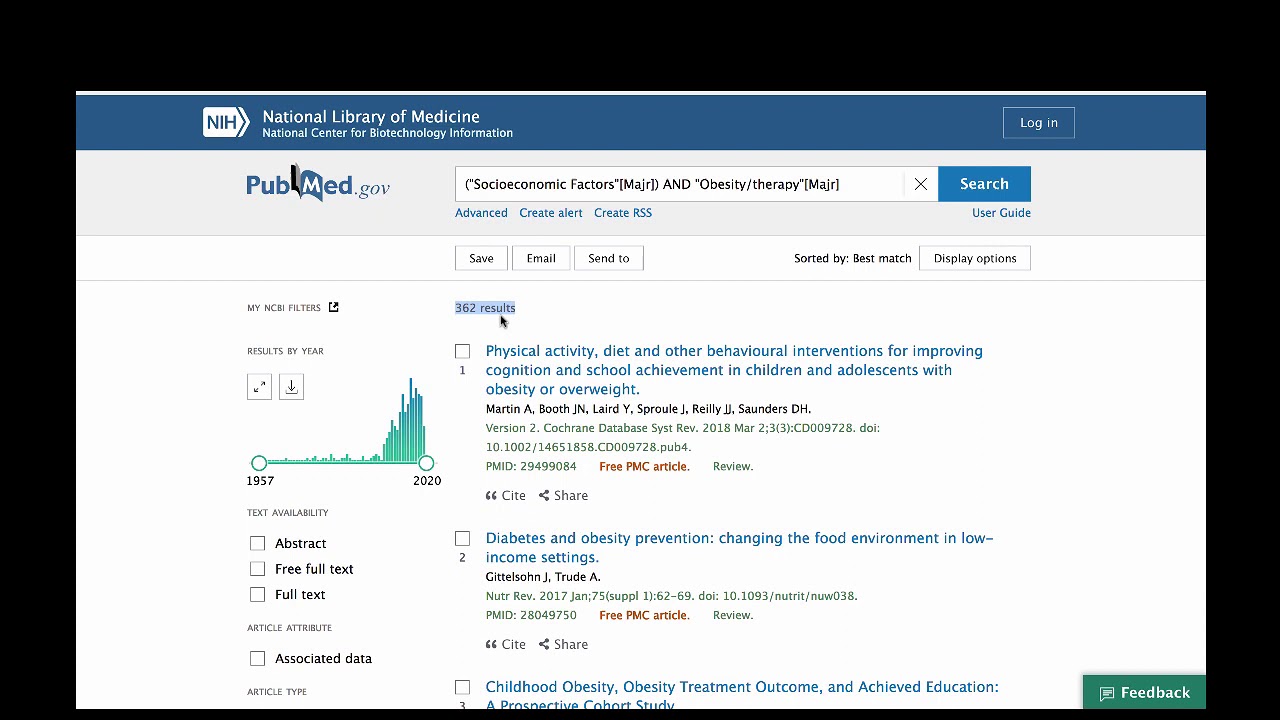Open the My NCBI Filters external link icon
This screenshot has width=1280, height=720.
pyautogui.click(x=334, y=307)
